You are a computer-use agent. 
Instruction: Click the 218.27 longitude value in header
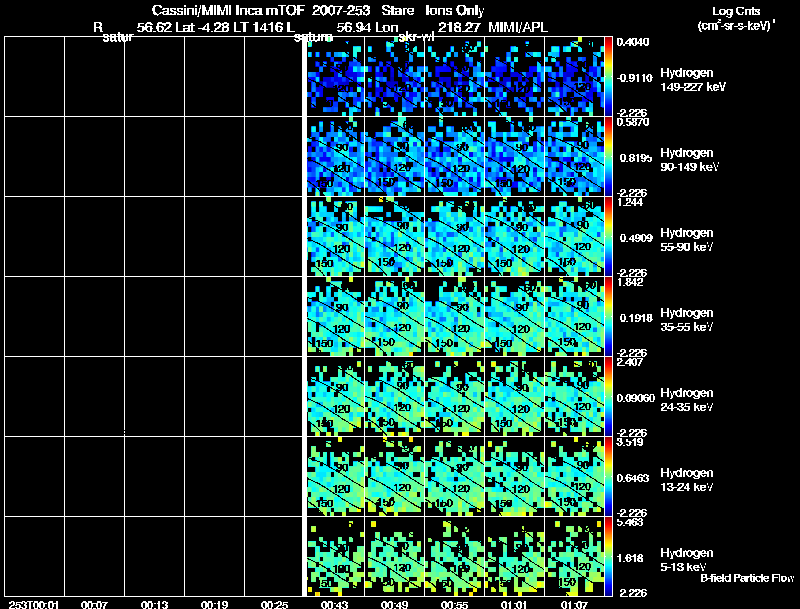[459, 27]
